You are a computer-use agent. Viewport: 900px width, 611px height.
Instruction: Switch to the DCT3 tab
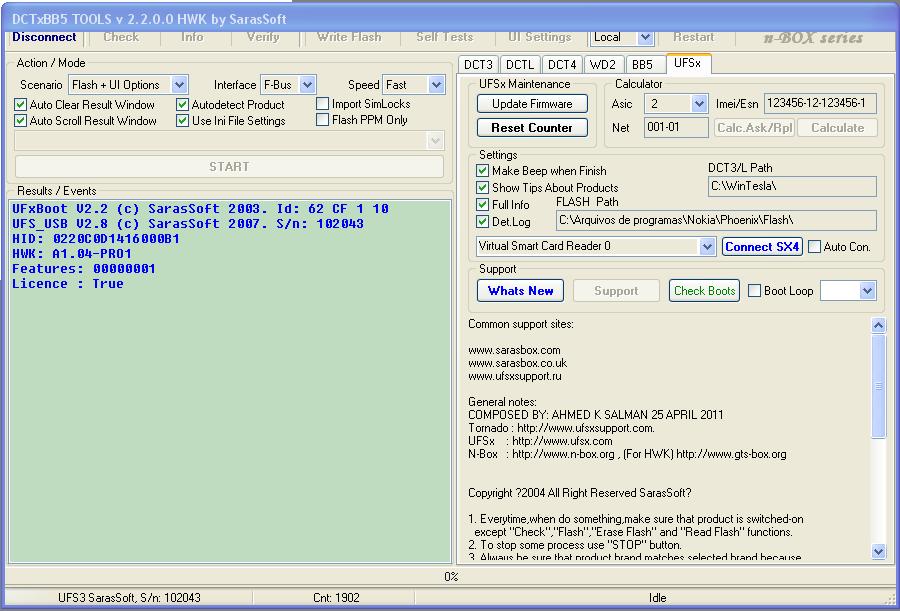[479, 64]
